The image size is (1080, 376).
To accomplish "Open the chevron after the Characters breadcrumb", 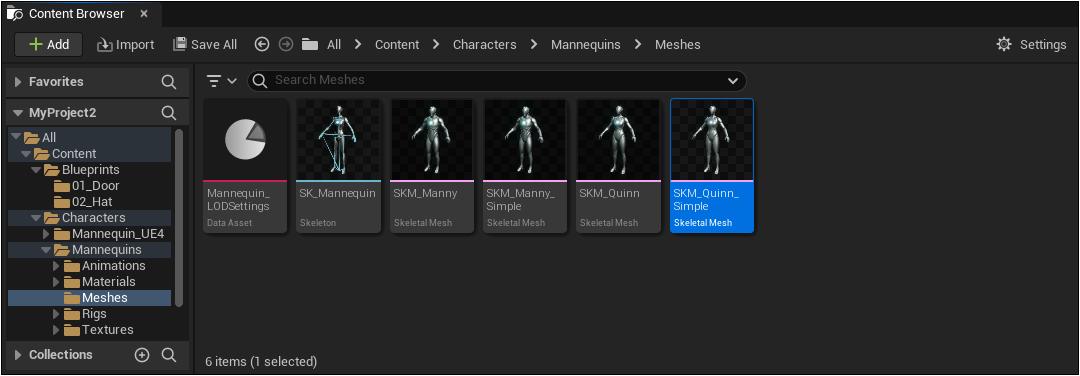I will click(534, 45).
